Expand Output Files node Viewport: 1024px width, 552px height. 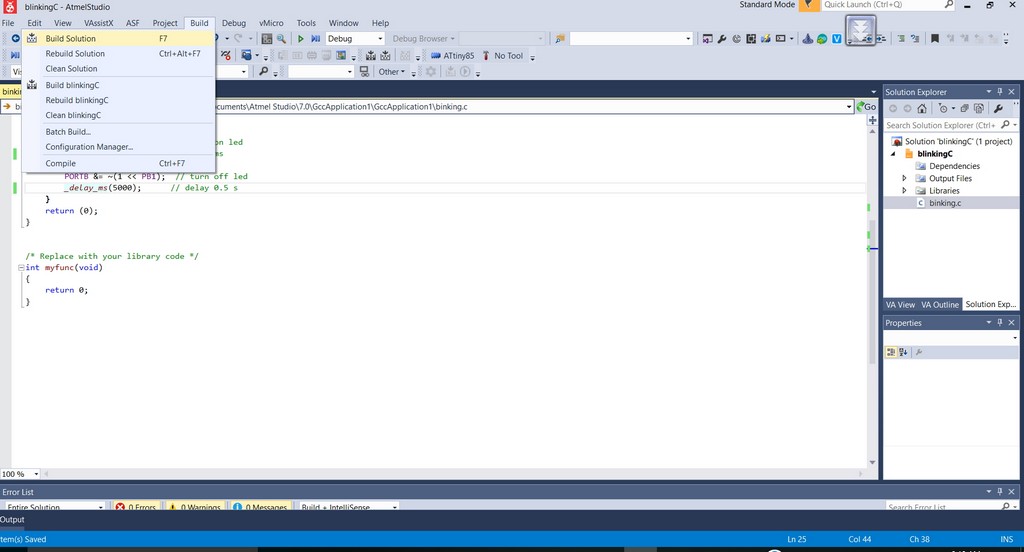pos(904,178)
